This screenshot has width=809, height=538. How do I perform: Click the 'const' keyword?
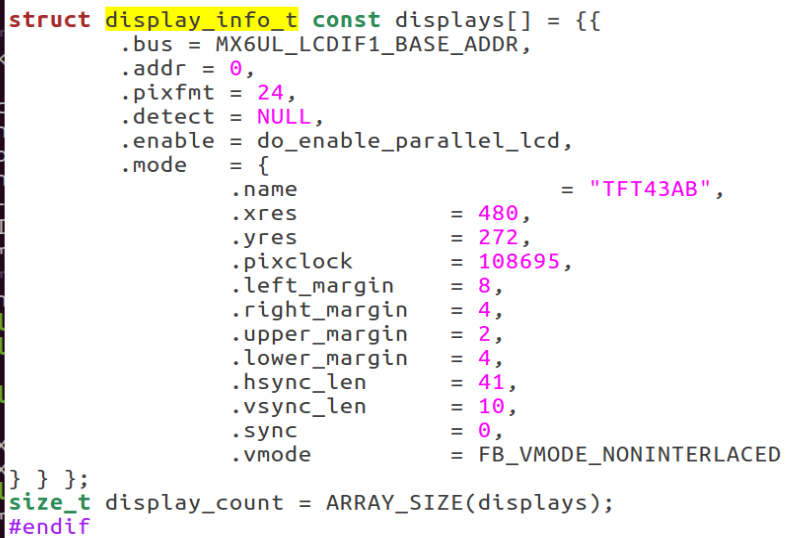pos(346,20)
